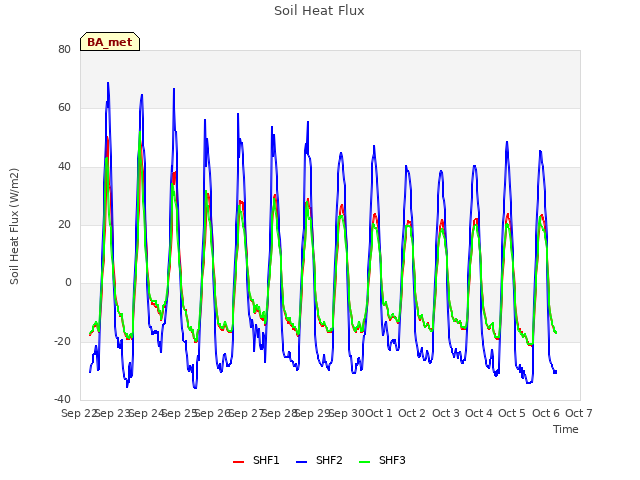Click the Oct 6 x-axis date label

(546, 413)
